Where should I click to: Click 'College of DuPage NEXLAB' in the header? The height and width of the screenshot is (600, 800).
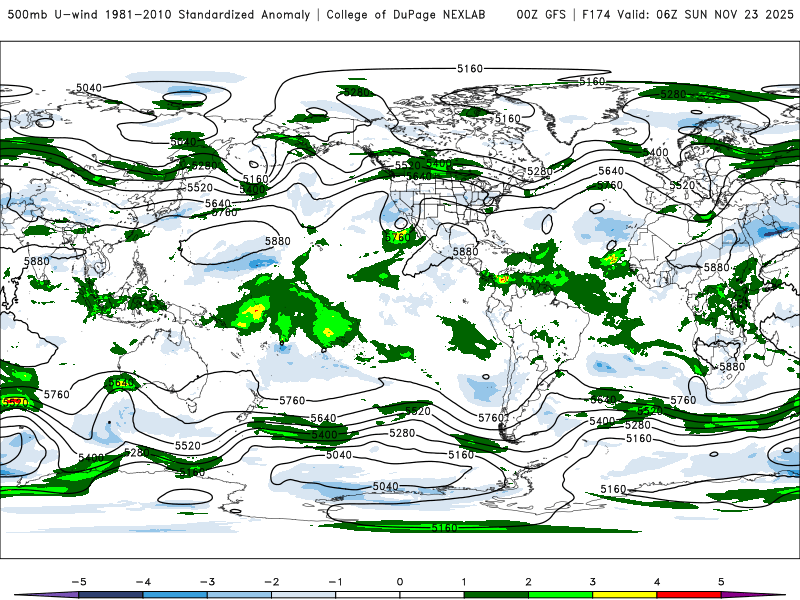pos(406,14)
